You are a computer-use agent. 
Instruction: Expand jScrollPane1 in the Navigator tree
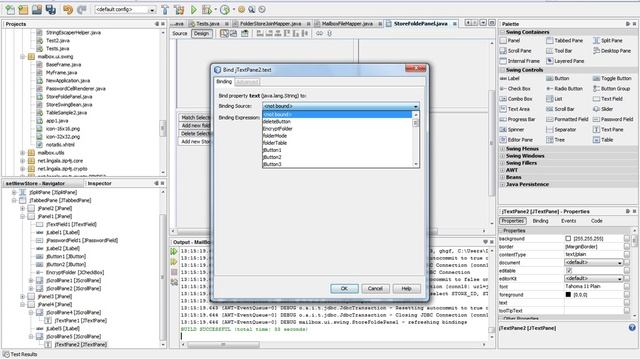click(31, 280)
